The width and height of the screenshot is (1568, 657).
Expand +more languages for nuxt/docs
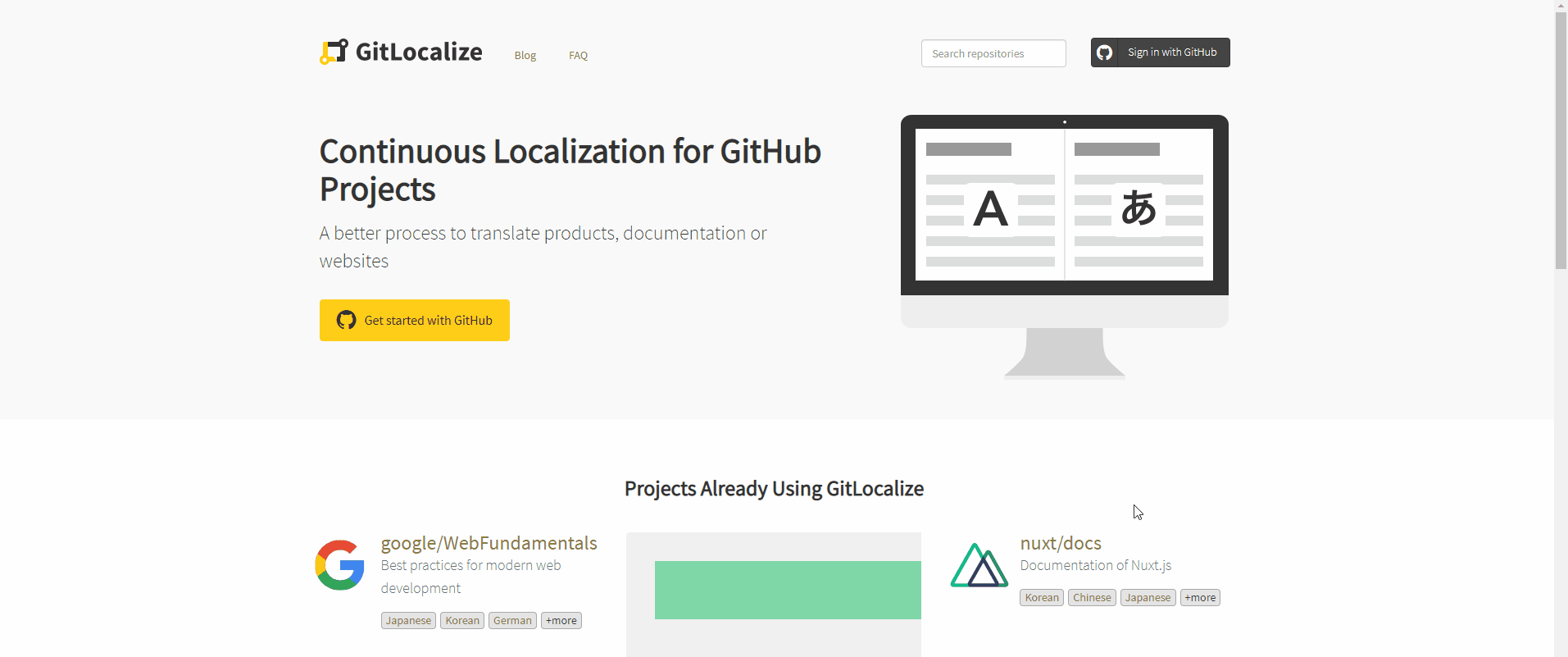pos(1200,598)
